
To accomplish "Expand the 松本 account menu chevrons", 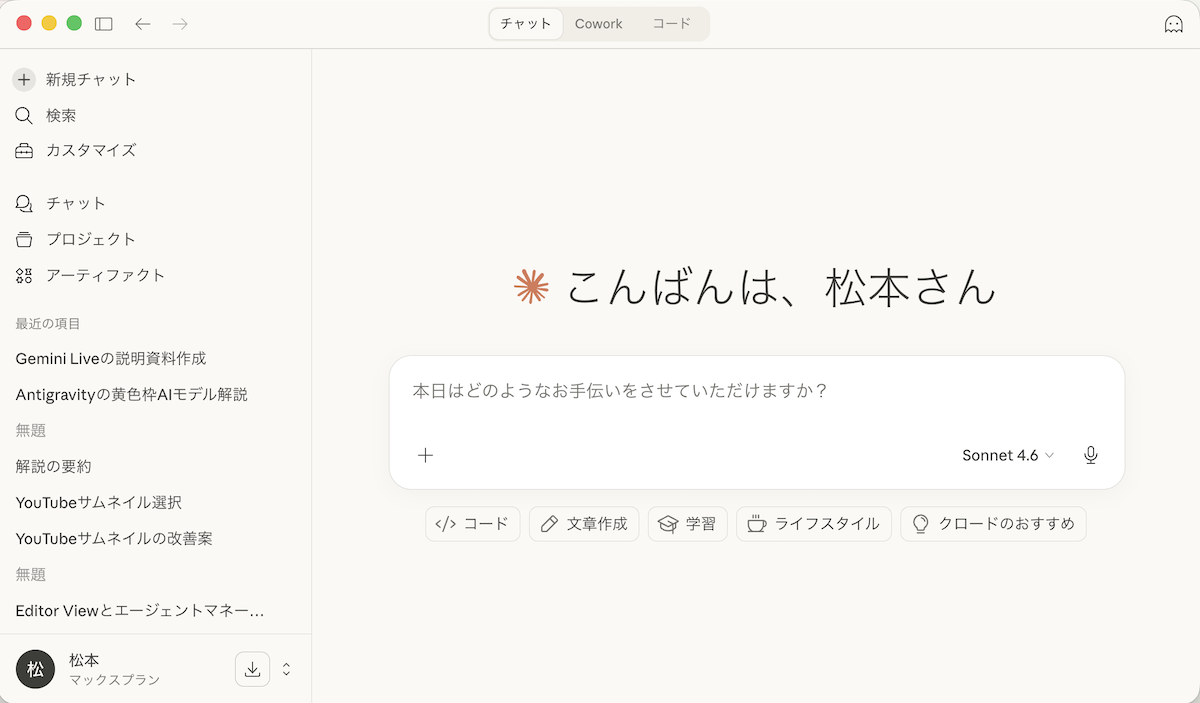I will pos(287,669).
